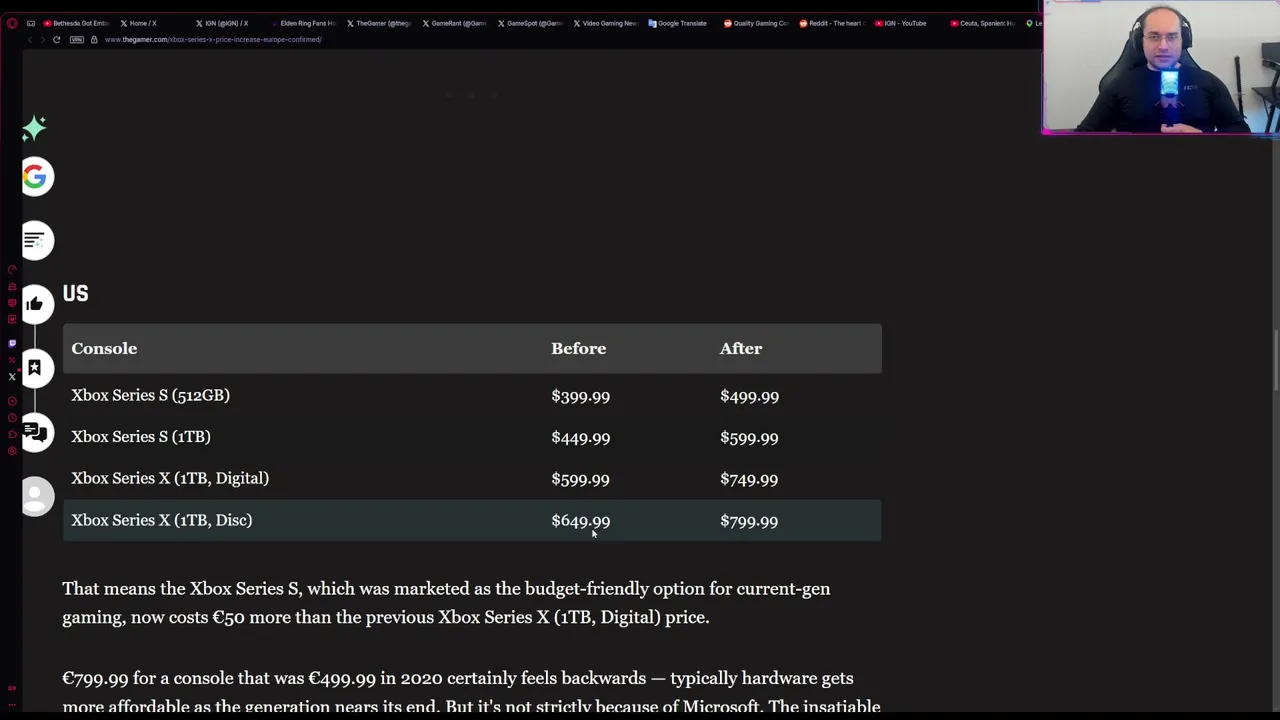Click the paragraph starting '€799.99 for a console'

pyautogui.click(x=471, y=692)
